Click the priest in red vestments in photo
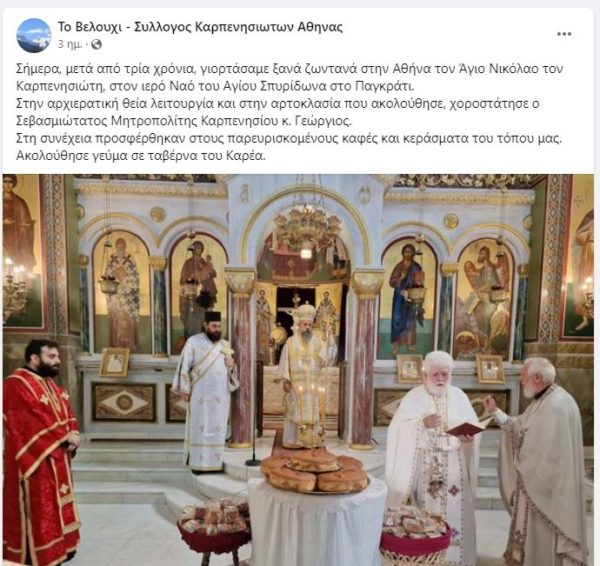 tap(40, 448)
